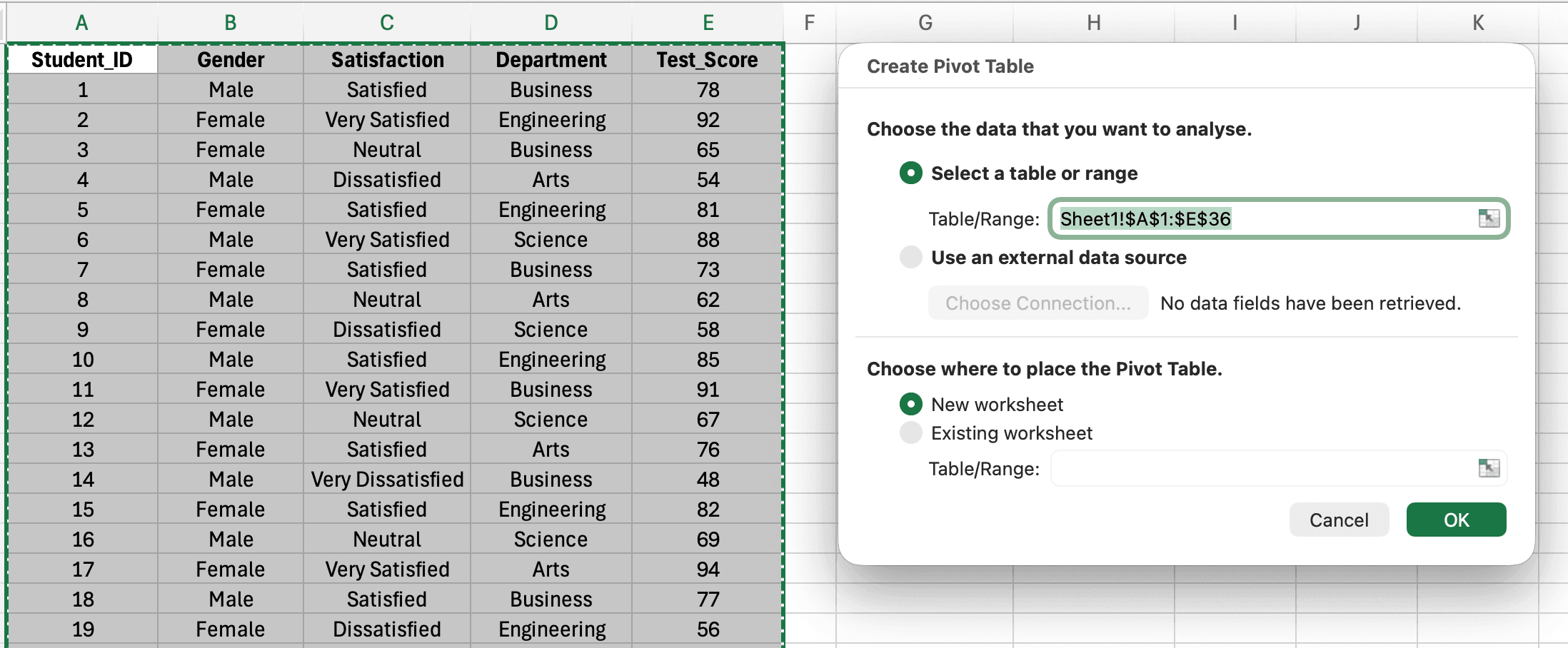Click the Choose Connection button
The image size is (1568, 648).
coord(1037,303)
